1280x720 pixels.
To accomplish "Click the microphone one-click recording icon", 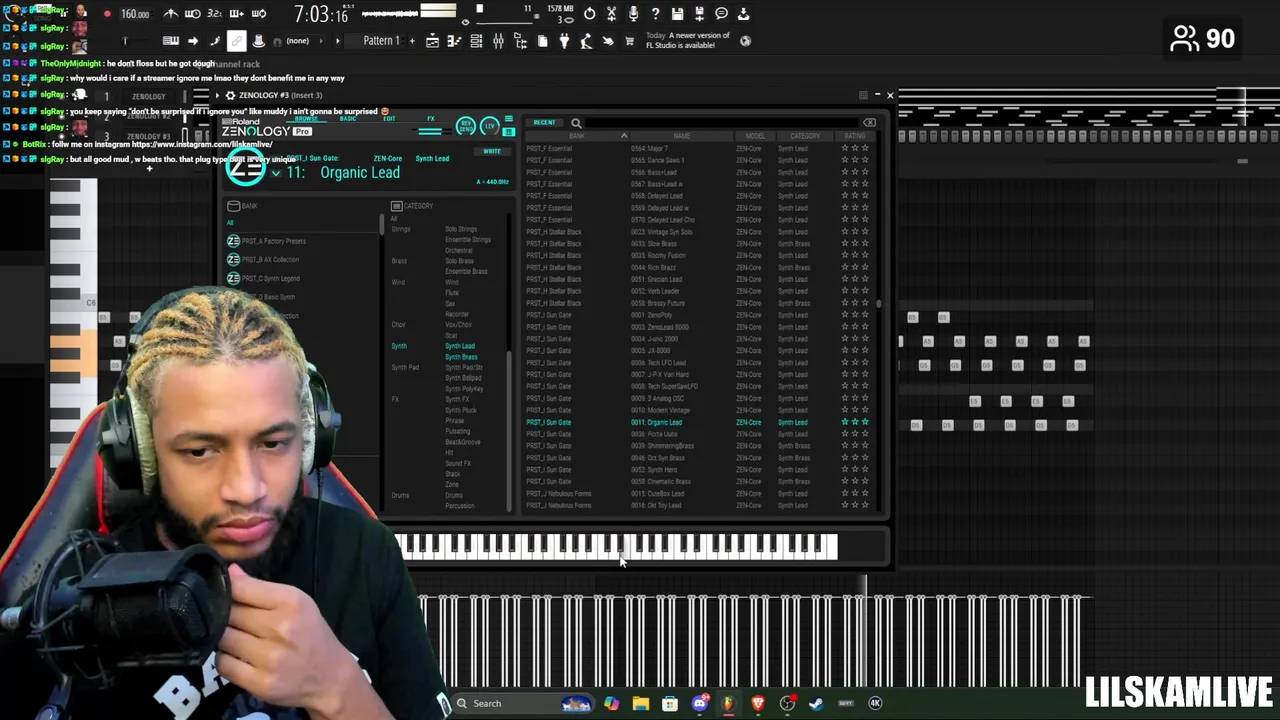I will [633, 14].
